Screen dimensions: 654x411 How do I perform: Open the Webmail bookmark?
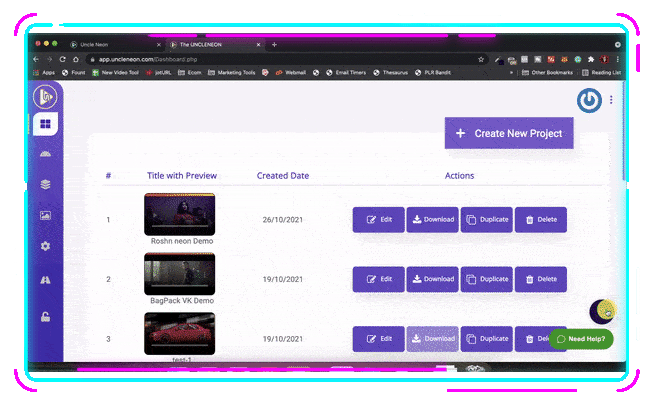(x=291, y=73)
